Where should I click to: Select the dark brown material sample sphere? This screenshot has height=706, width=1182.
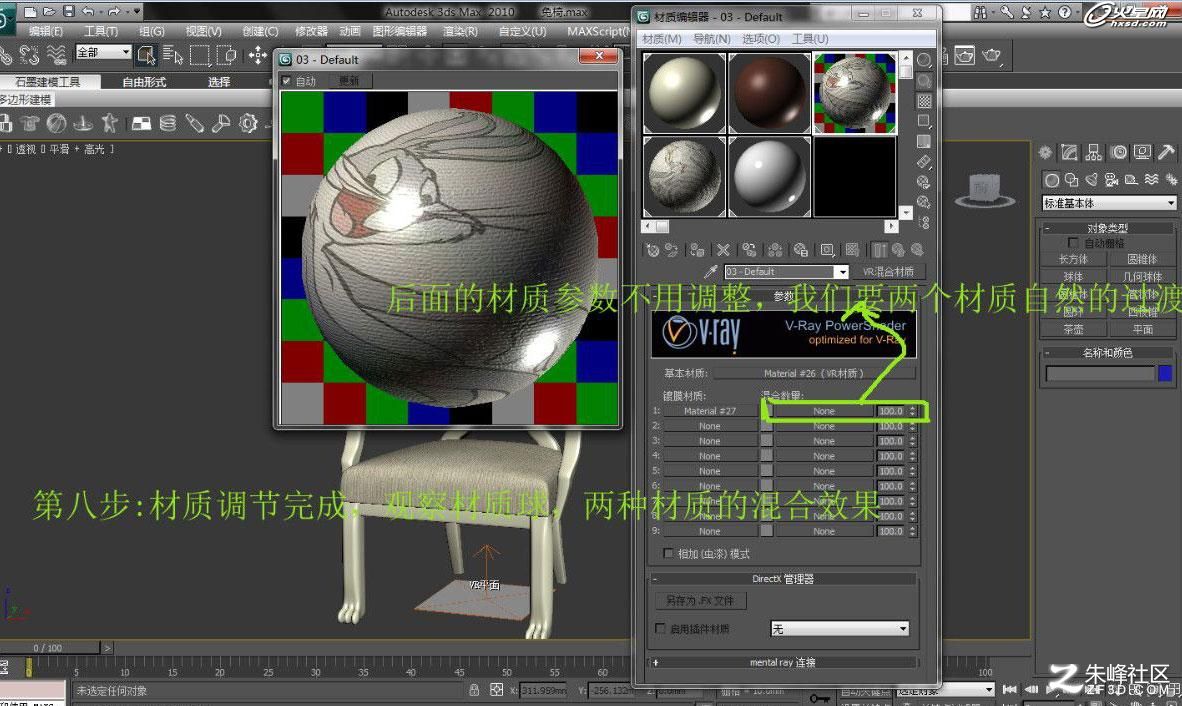pos(769,93)
